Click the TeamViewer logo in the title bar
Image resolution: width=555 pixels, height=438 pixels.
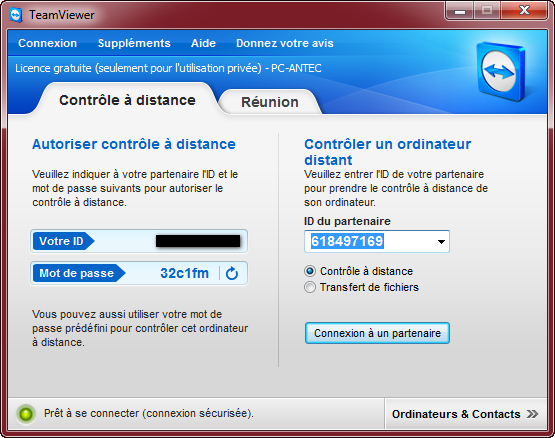coord(16,15)
